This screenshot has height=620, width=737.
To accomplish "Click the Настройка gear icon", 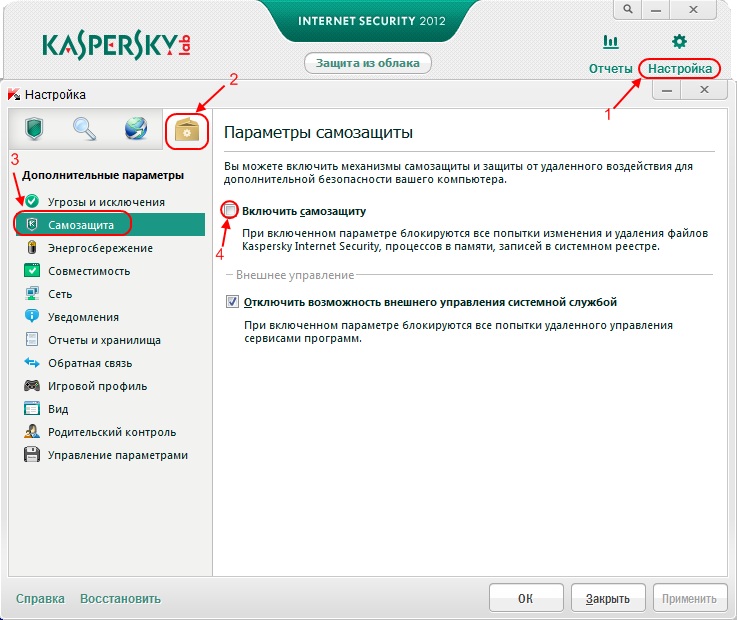I will [x=679, y=42].
